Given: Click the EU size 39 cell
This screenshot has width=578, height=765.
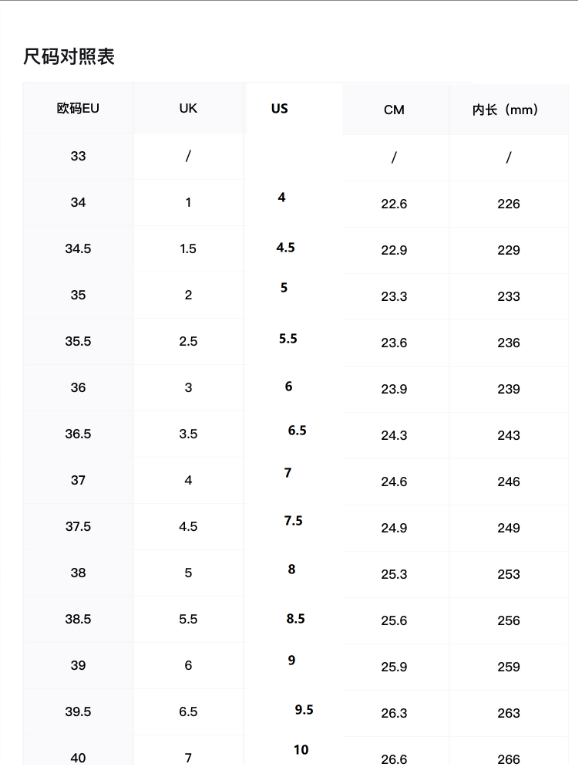Looking at the screenshot, I should [78, 665].
